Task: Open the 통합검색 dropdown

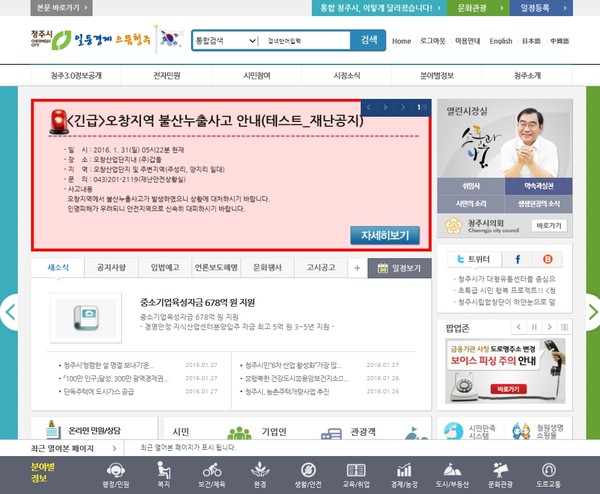Action: (225, 41)
